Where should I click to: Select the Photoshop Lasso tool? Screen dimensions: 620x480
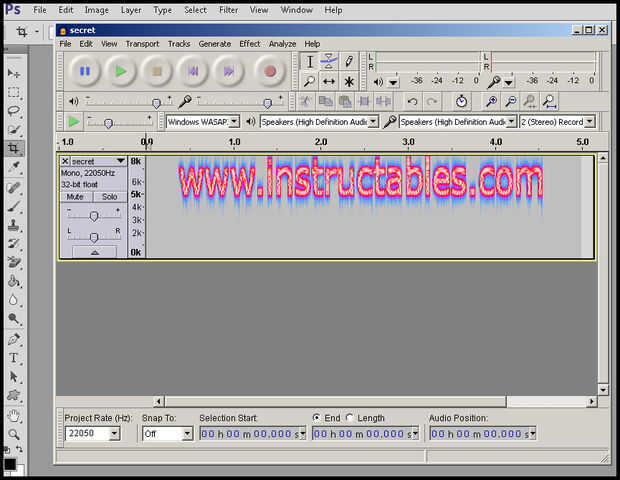point(14,111)
